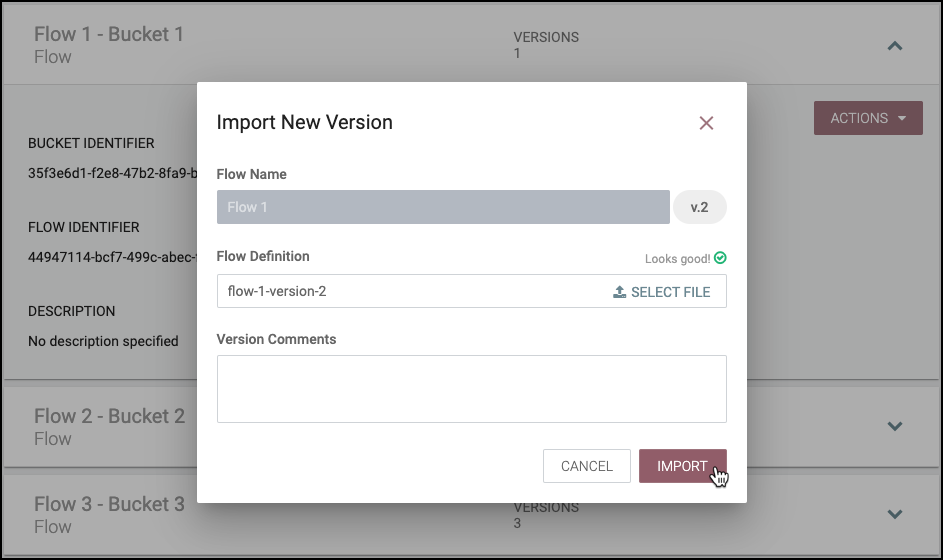Click the SELECT FILE text link

670,292
